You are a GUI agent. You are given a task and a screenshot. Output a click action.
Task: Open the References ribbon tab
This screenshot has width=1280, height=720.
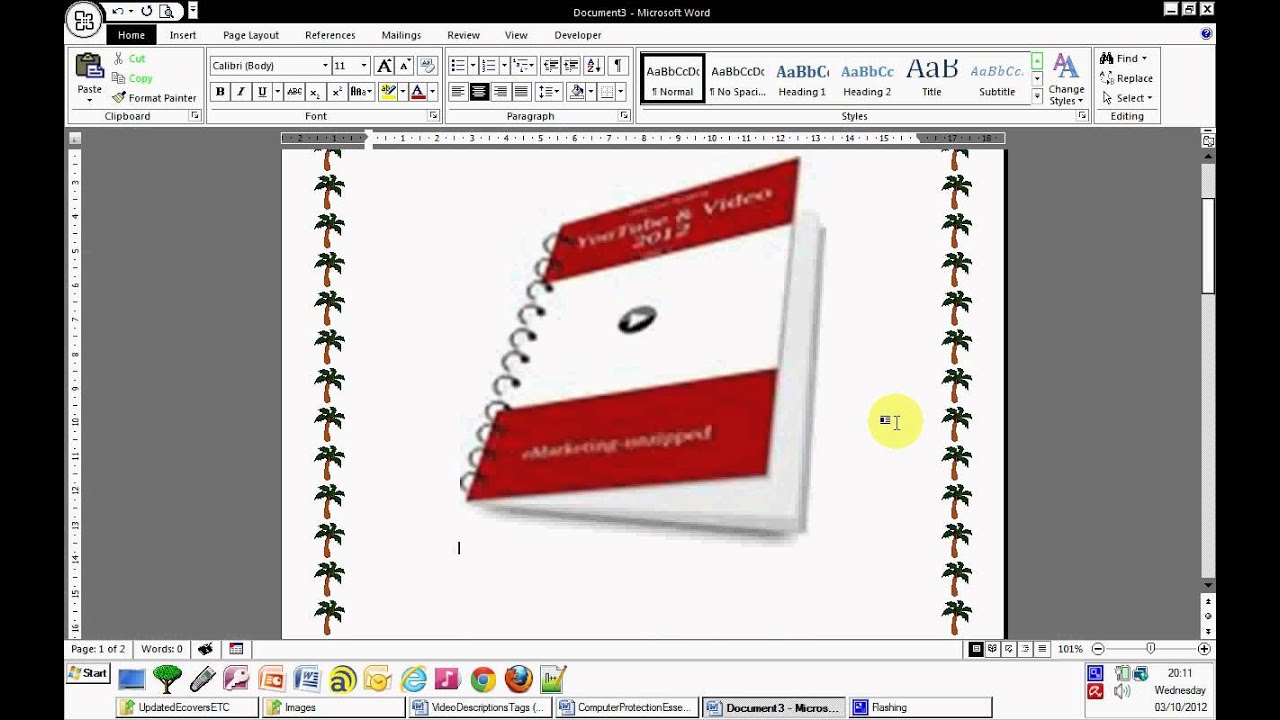pos(330,35)
